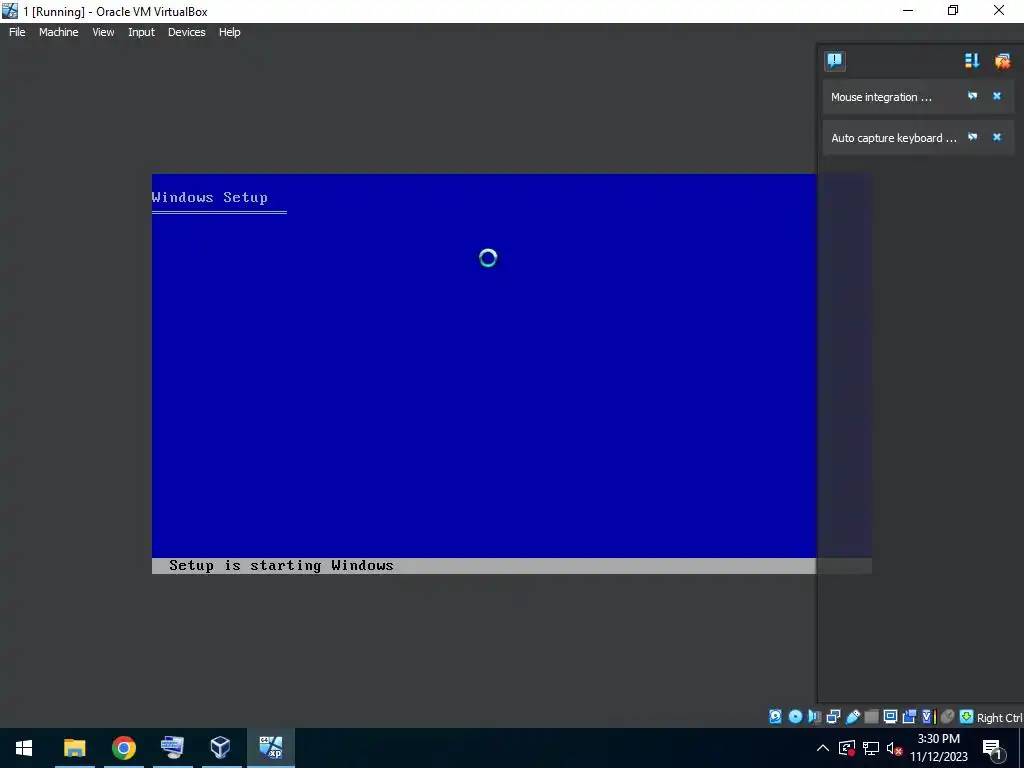Open the VirtualBox Manager taskbar icon

point(221,748)
